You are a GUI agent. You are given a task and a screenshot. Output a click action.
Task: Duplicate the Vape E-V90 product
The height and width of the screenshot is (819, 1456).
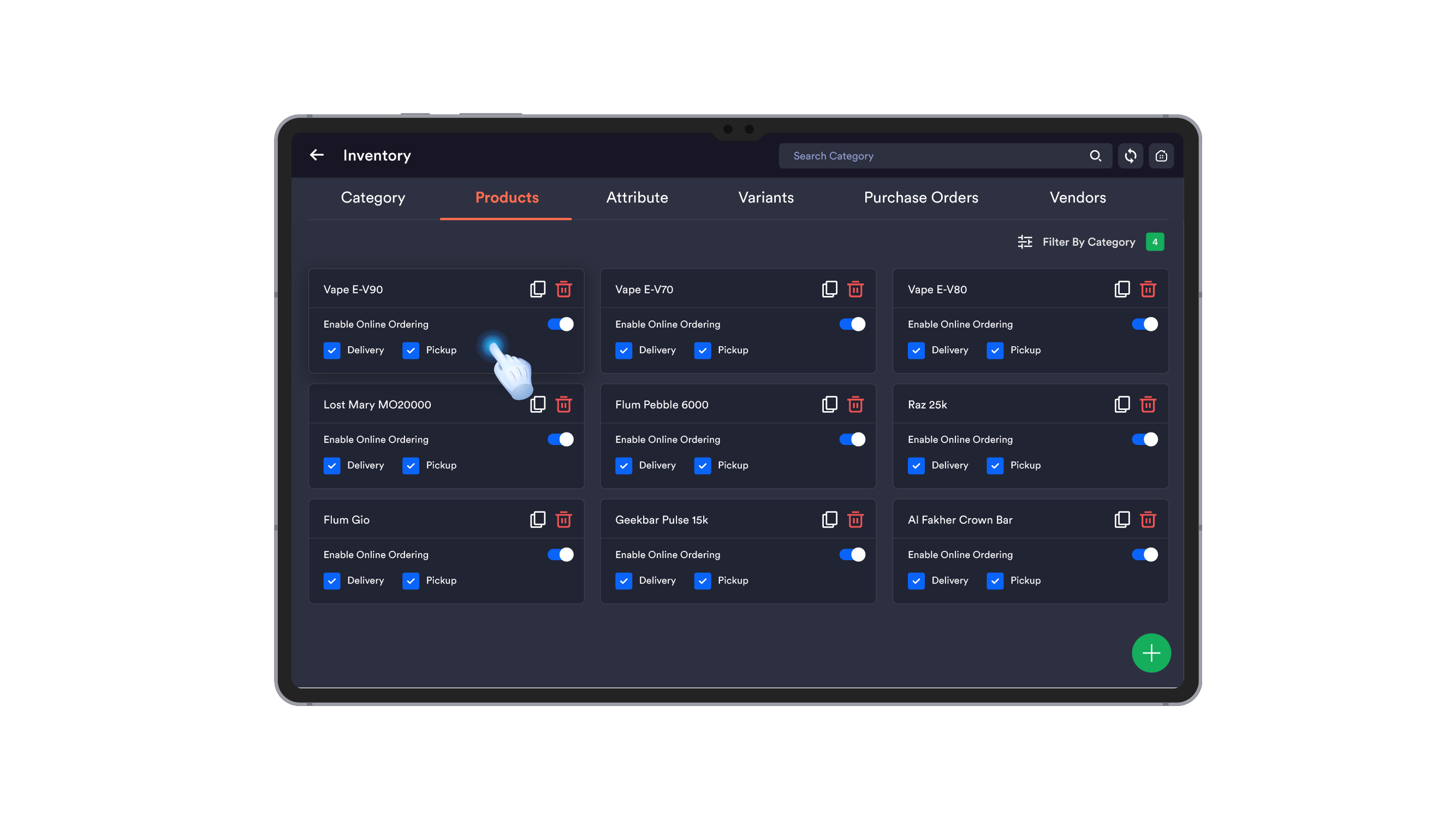click(x=538, y=289)
